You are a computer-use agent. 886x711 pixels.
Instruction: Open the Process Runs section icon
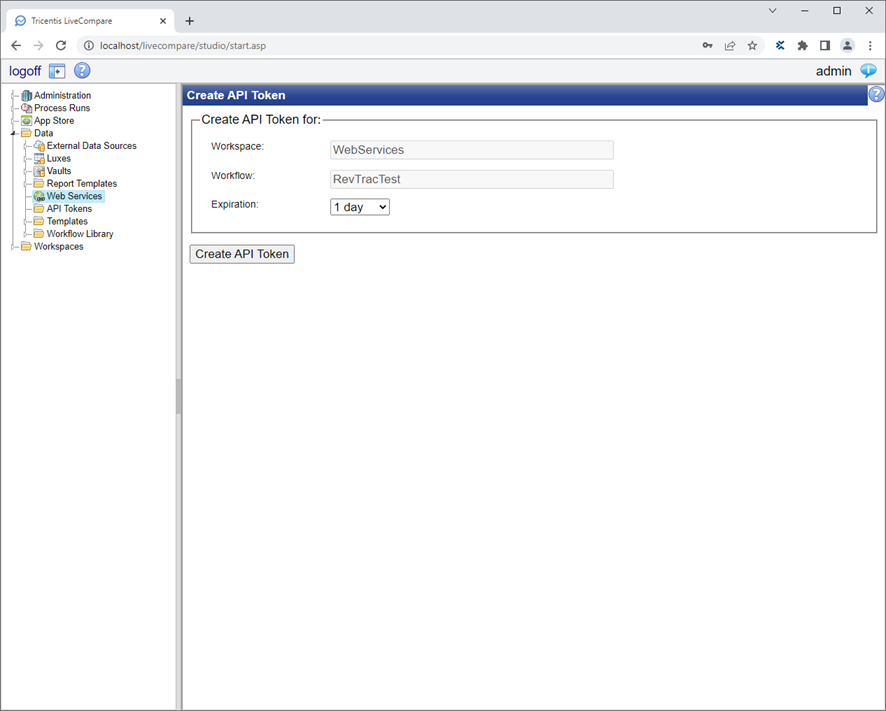tap(25, 108)
